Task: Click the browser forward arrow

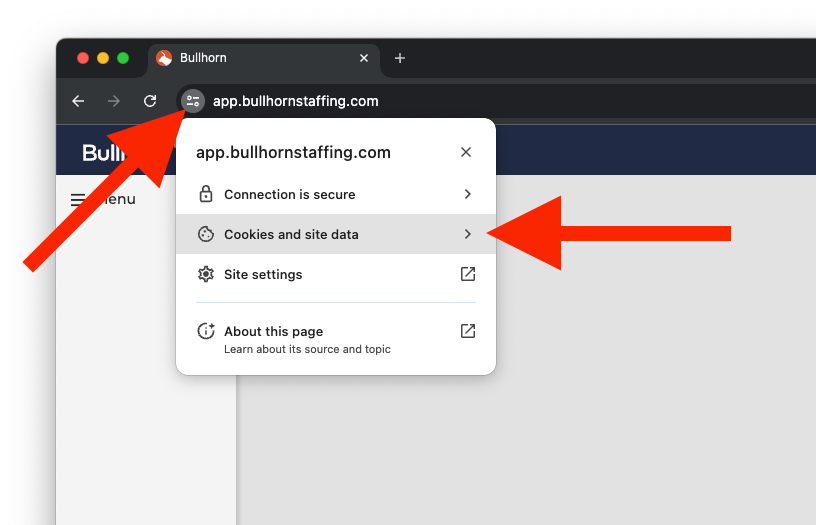Action: 113,101
